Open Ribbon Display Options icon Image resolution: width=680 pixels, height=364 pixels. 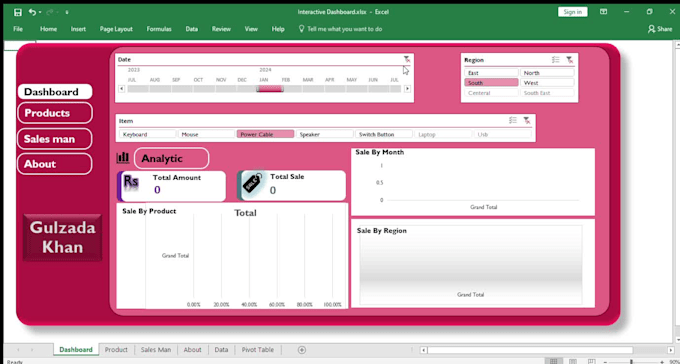pyautogui.click(x=603, y=12)
